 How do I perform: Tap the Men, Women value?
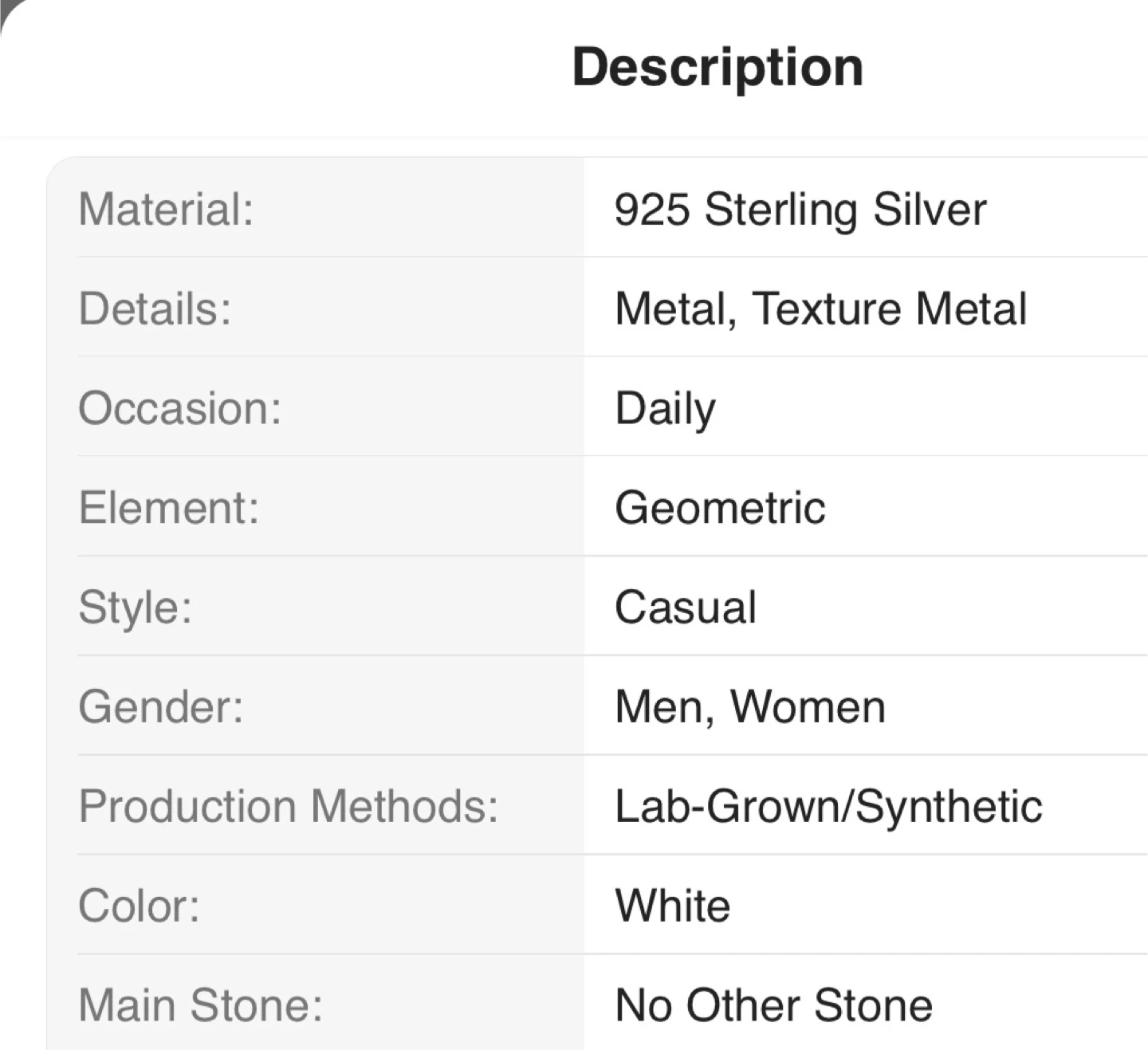[750, 706]
